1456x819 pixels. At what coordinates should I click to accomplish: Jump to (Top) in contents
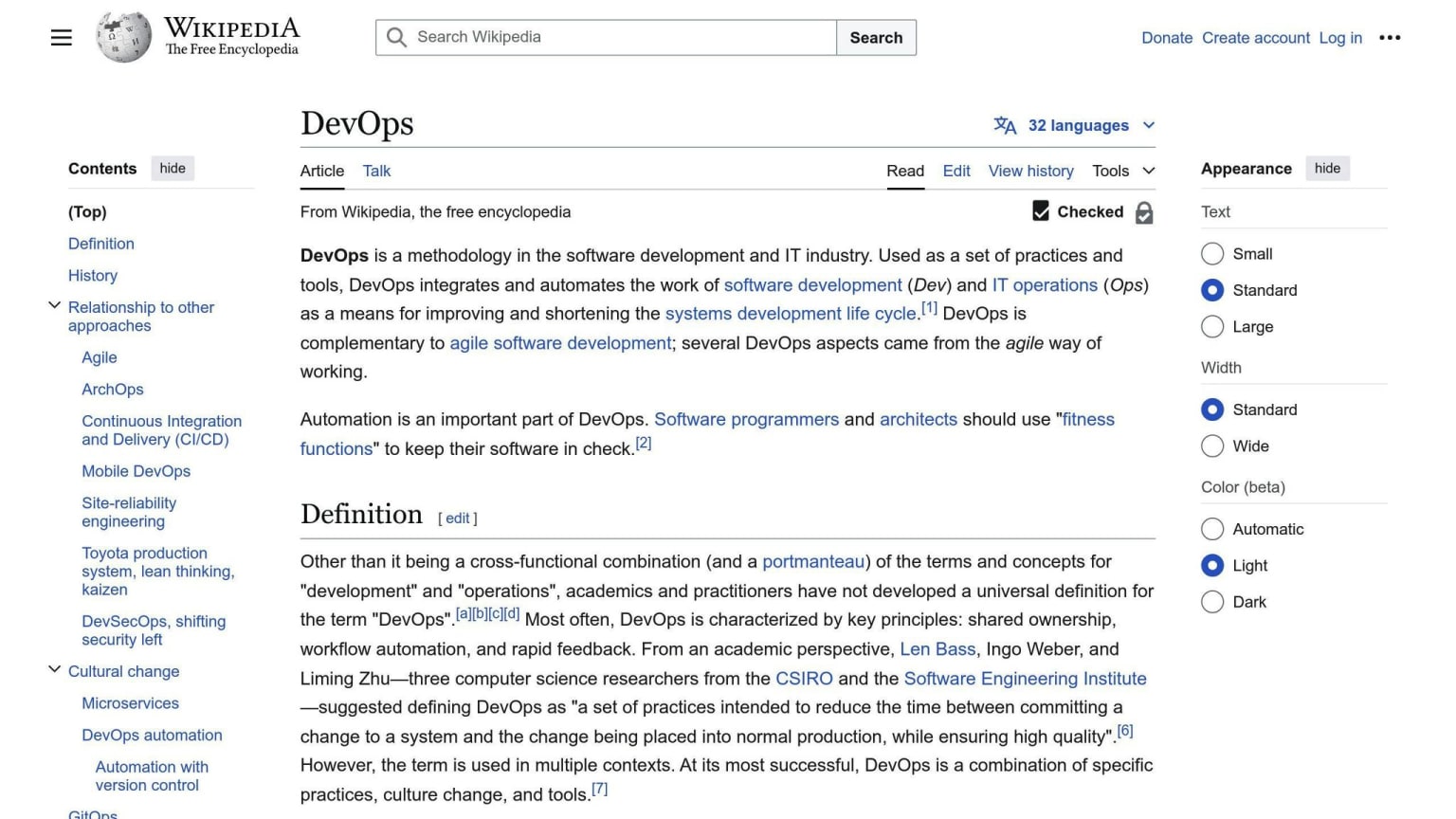click(87, 211)
